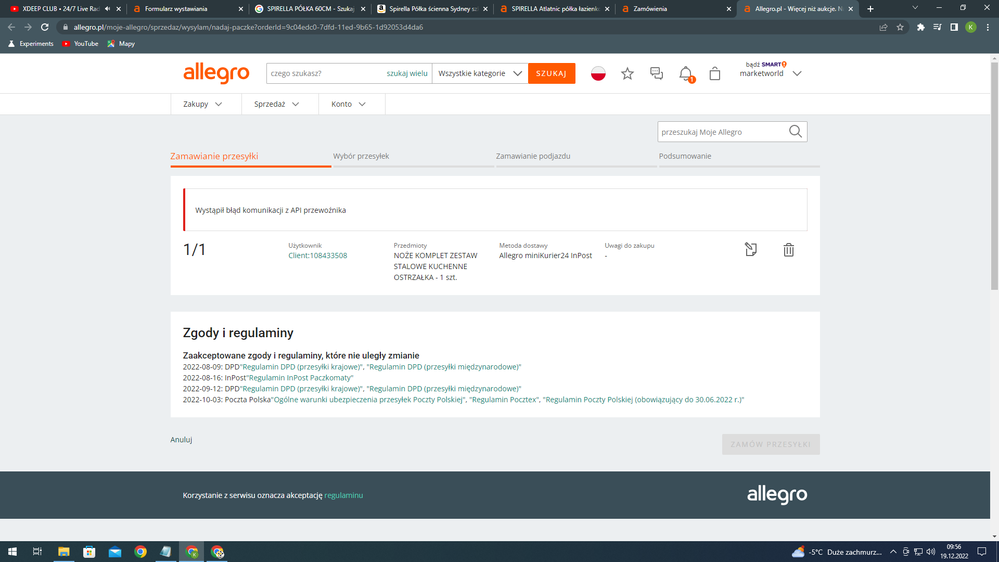The height and width of the screenshot is (562, 999).
Task: Open the shopping cart icon
Action: tap(715, 73)
